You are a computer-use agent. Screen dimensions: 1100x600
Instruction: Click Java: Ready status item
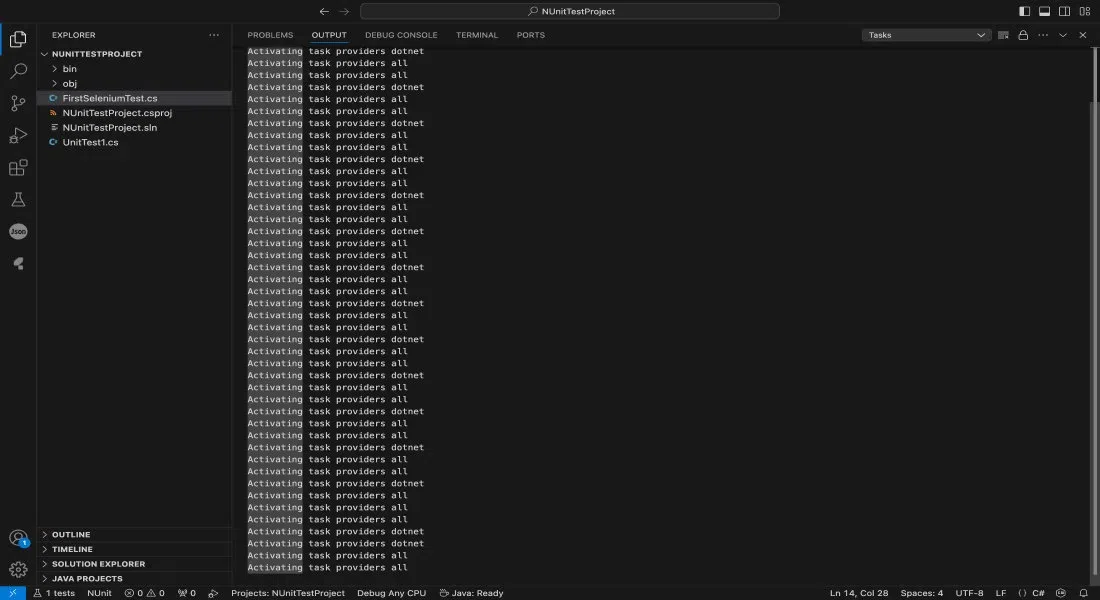471,593
